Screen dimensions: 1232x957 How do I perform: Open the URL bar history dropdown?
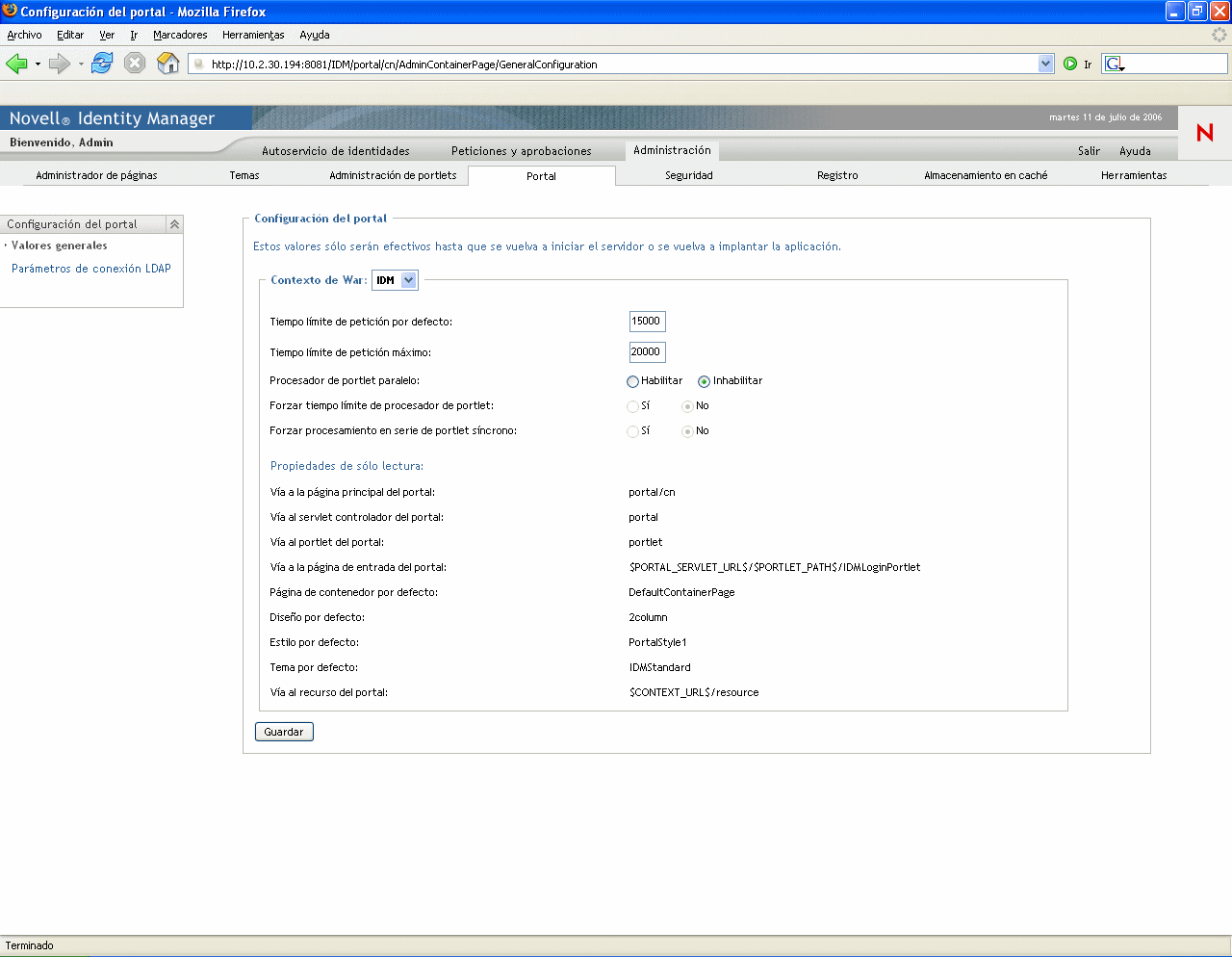(x=1046, y=64)
